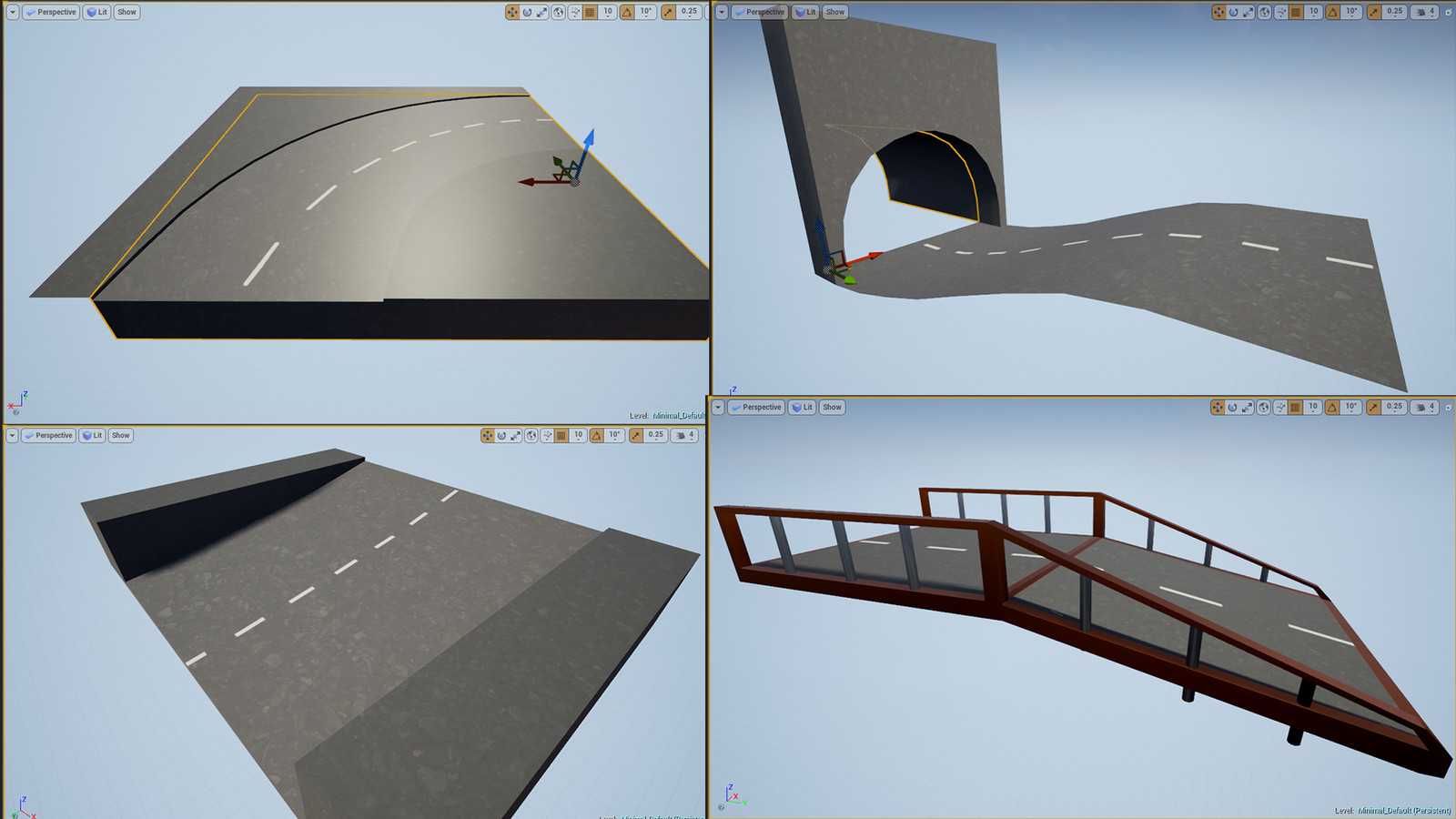
Task: Toggle rotation snapping in curved road viewport
Action: [x=627, y=12]
